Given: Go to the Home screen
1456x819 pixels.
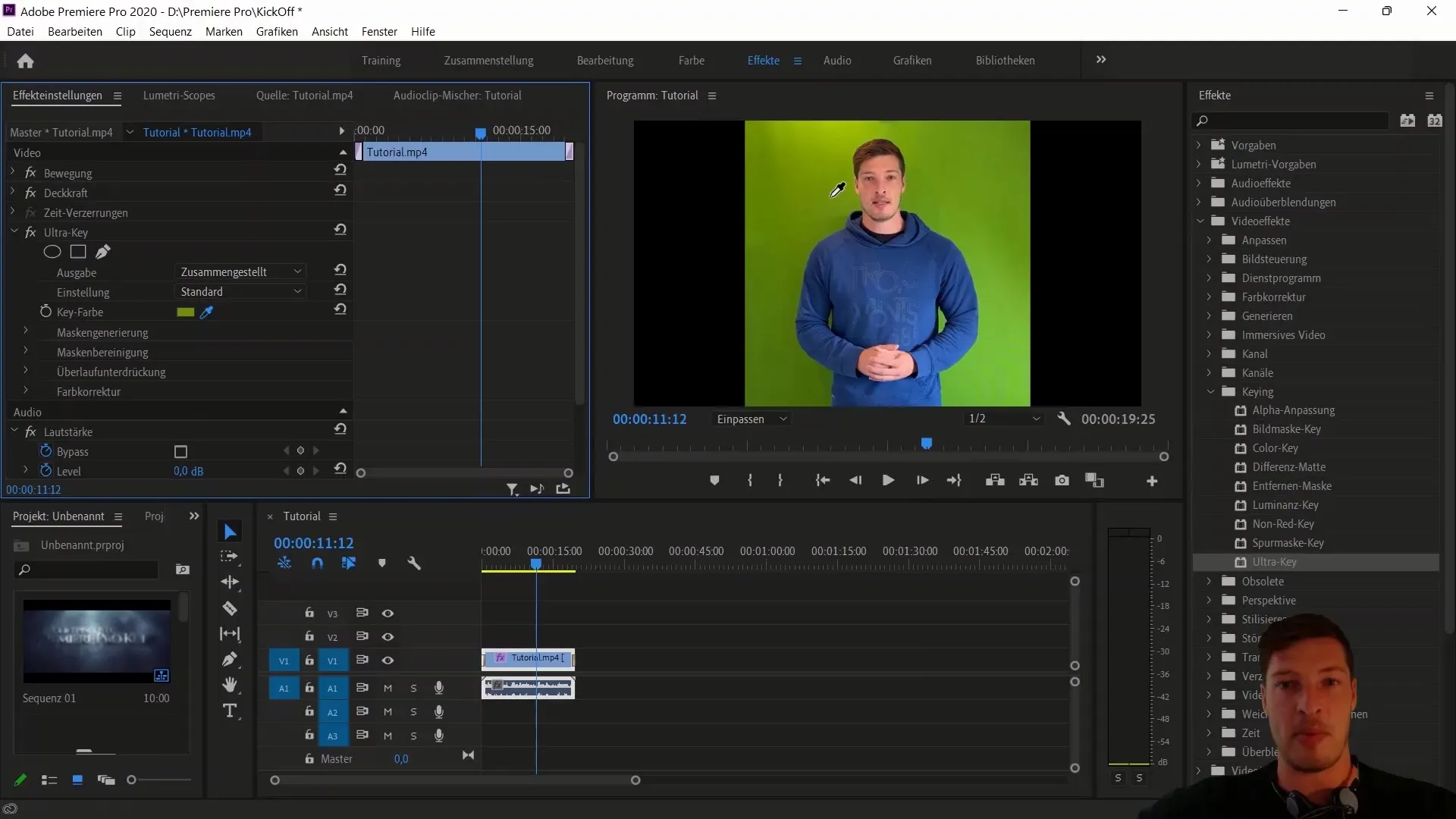Looking at the screenshot, I should pyautogui.click(x=25, y=61).
